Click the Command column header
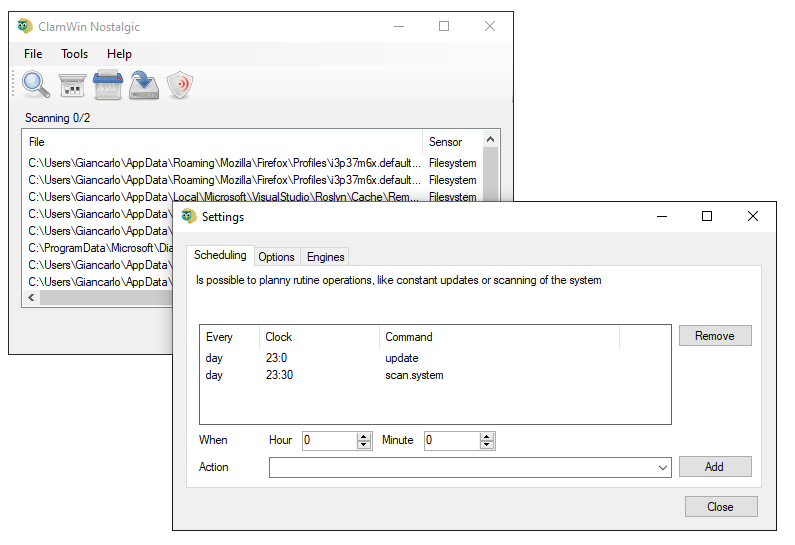The width and height of the screenshot is (795, 545). (499, 337)
